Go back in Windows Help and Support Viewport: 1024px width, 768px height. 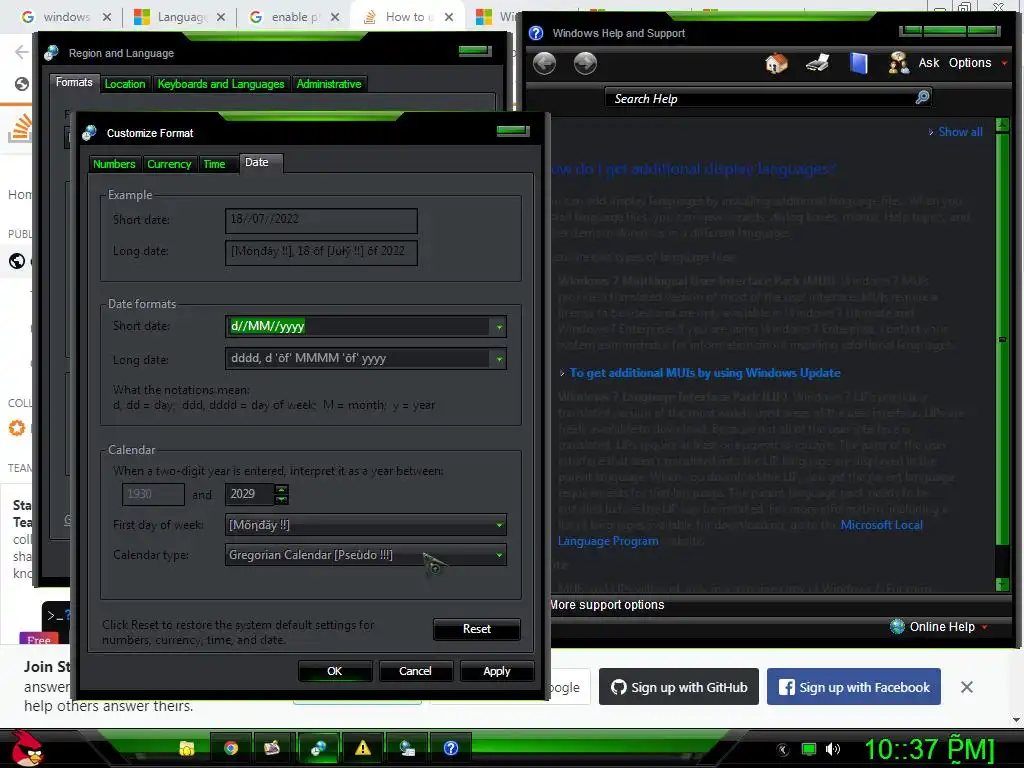[544, 63]
